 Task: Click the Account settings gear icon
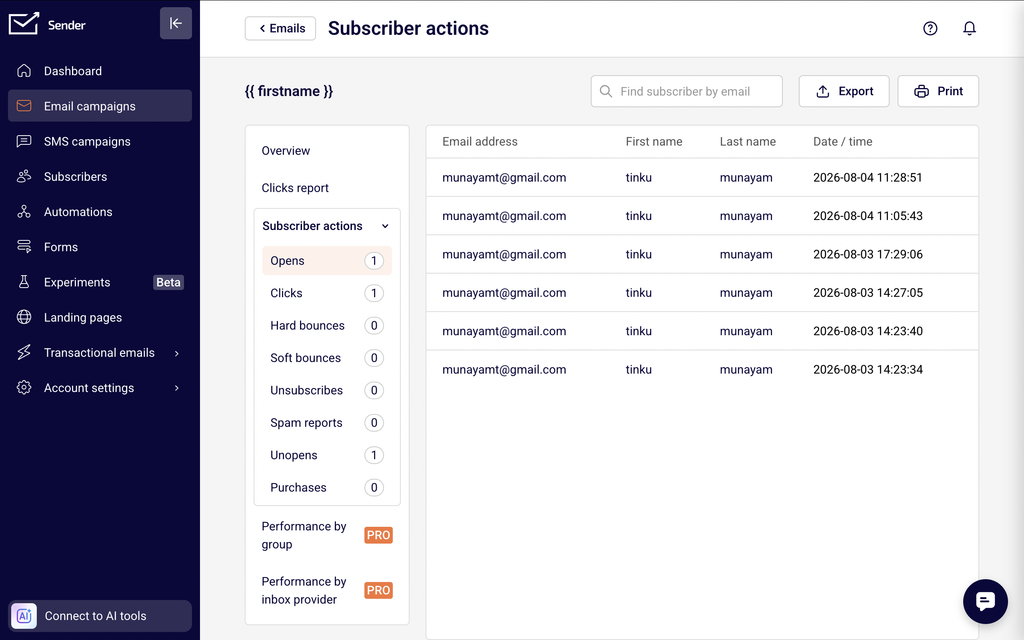[24, 388]
